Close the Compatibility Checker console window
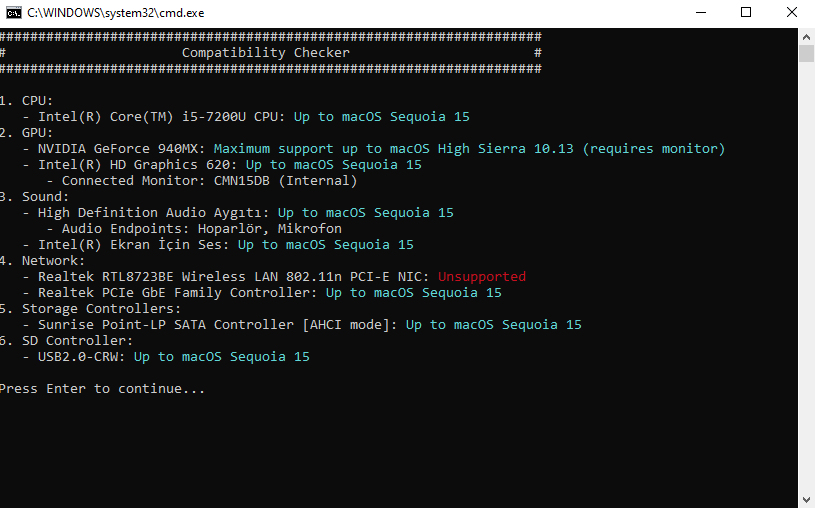The height and width of the screenshot is (508, 815). pos(792,13)
